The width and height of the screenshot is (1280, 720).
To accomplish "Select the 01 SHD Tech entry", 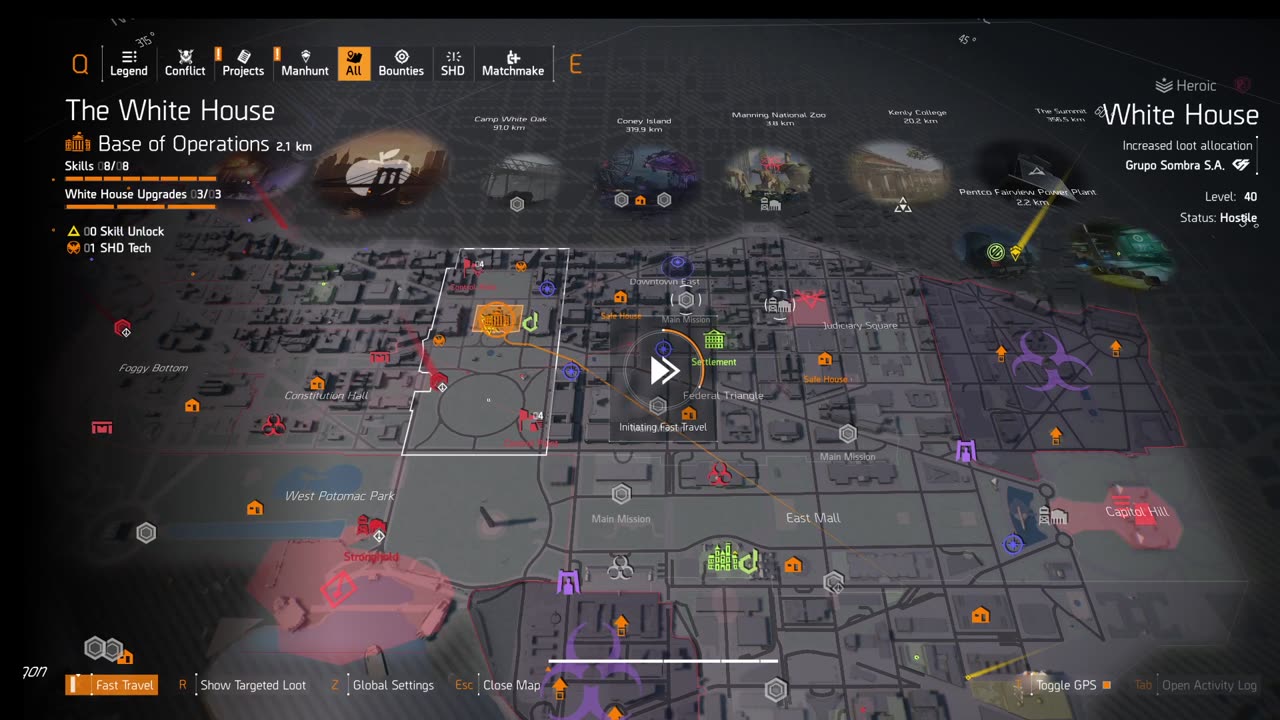I will tap(109, 248).
